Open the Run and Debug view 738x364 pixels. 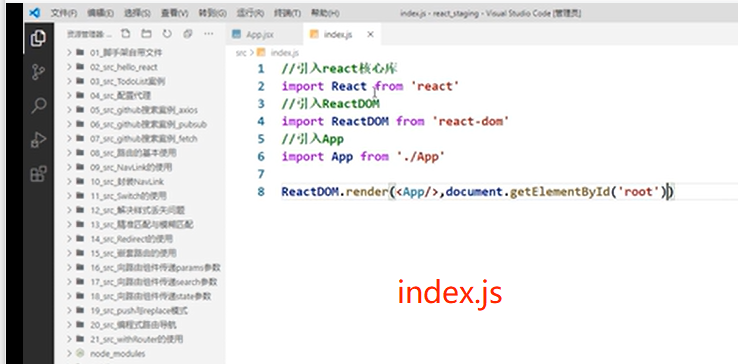[x=38, y=140]
